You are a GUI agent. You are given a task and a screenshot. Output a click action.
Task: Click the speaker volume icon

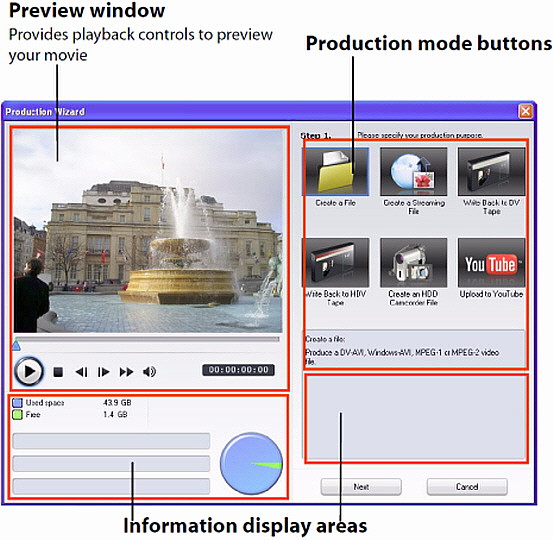(149, 371)
